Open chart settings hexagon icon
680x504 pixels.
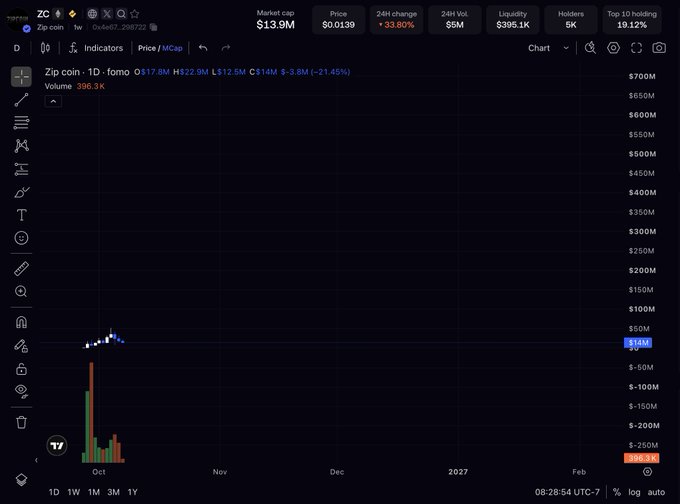pos(613,48)
